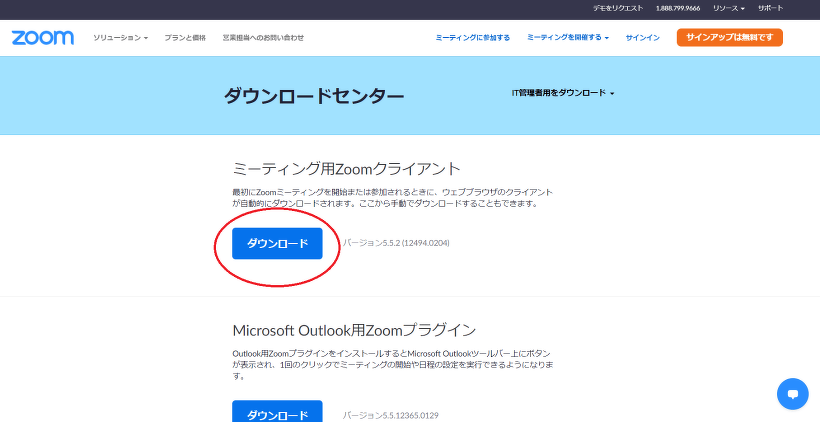Open the リソース dropdown in top bar
Screen dimensions: 820x422
pos(728,8)
